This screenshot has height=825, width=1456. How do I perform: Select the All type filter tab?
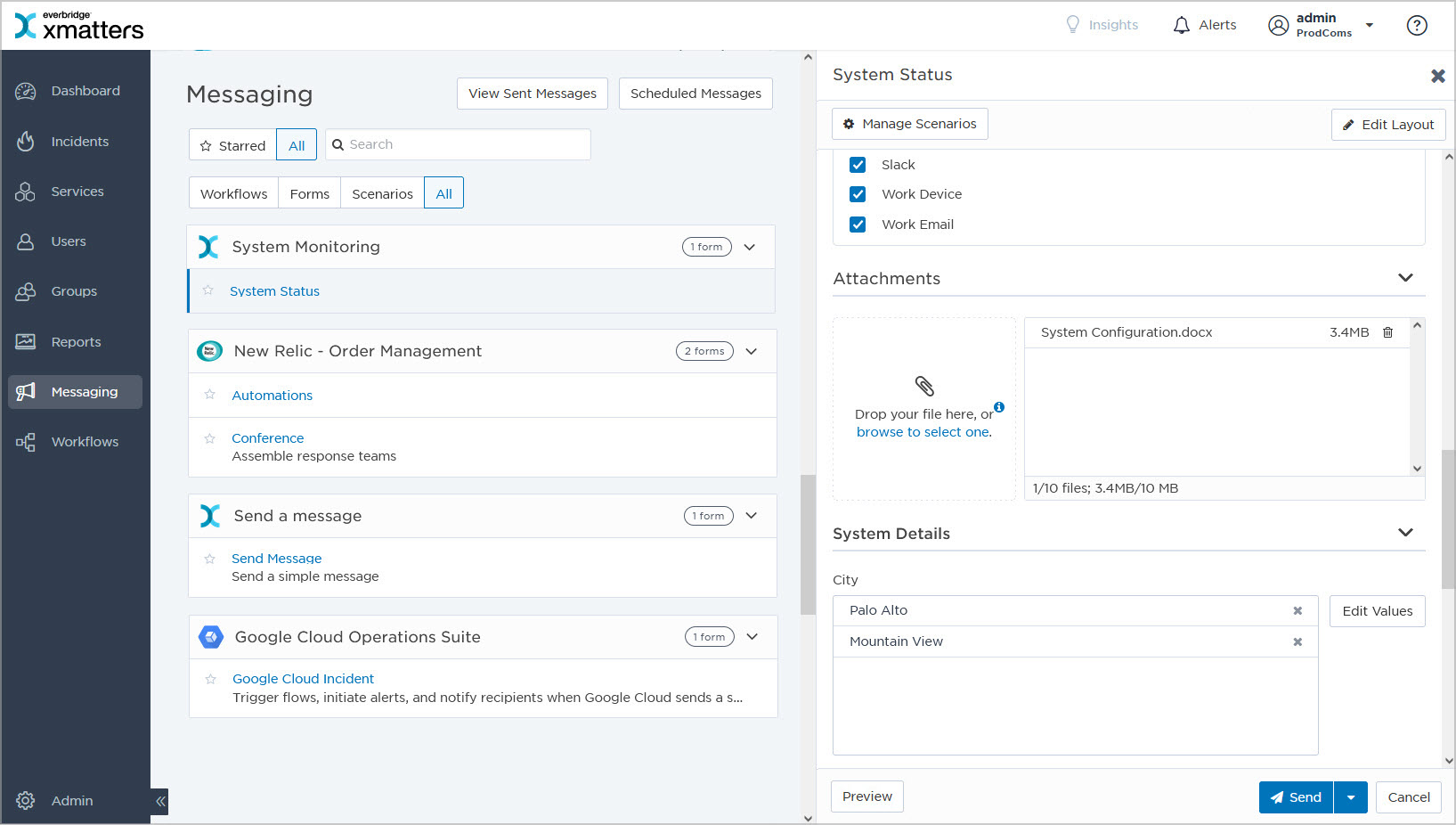pyautogui.click(x=444, y=193)
